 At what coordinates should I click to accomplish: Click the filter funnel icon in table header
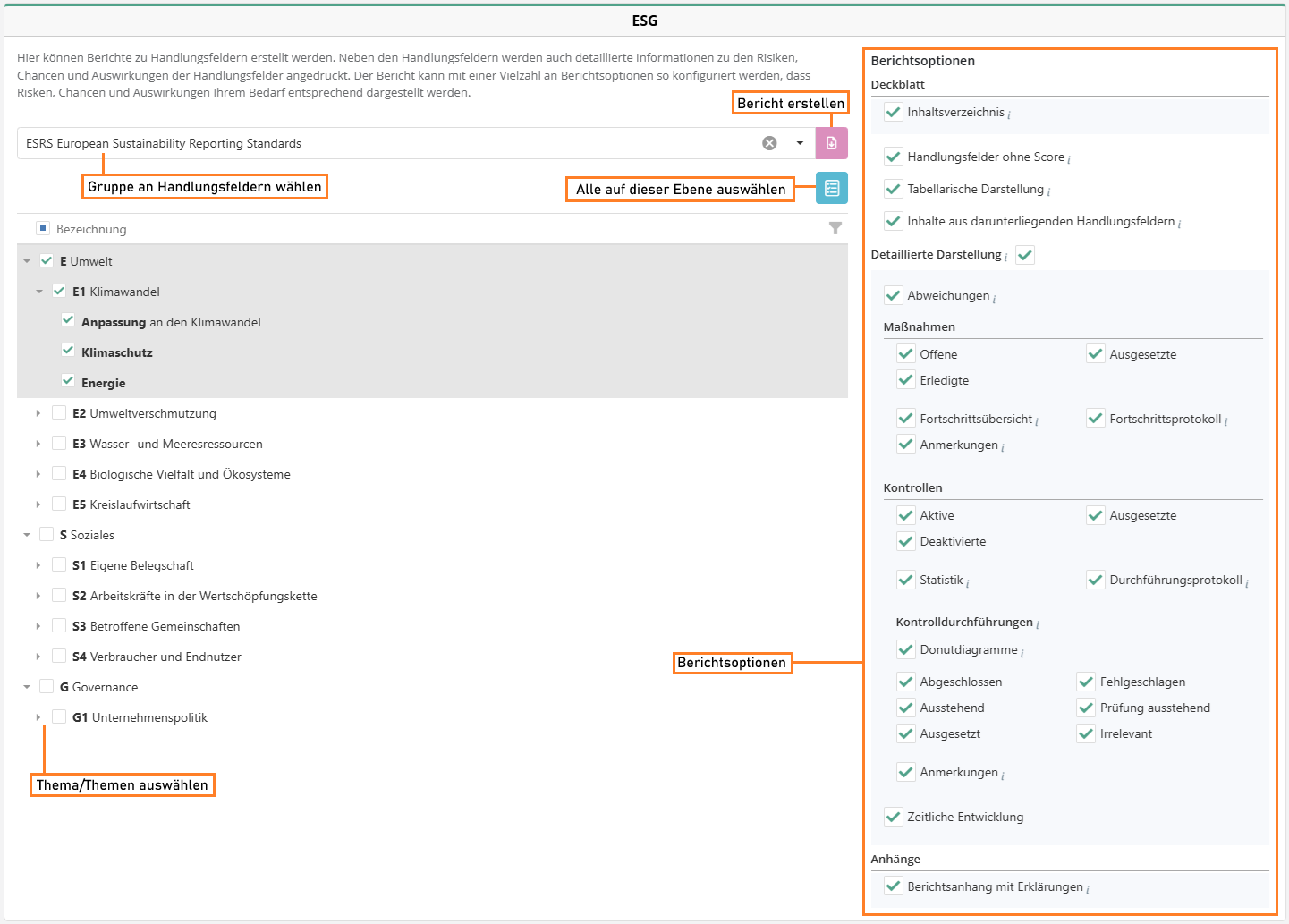click(835, 229)
